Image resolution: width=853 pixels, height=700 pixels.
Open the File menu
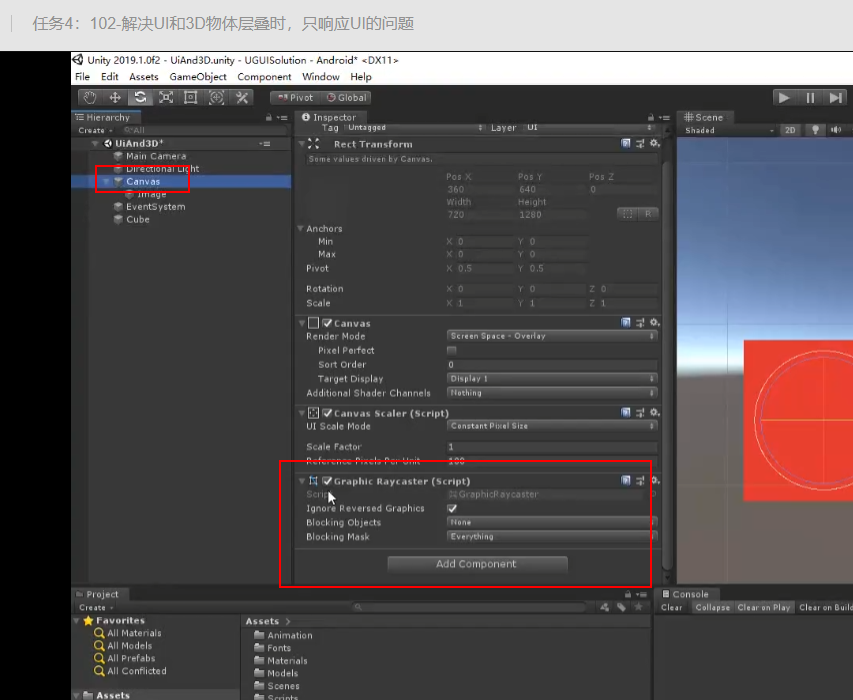pyautogui.click(x=83, y=77)
